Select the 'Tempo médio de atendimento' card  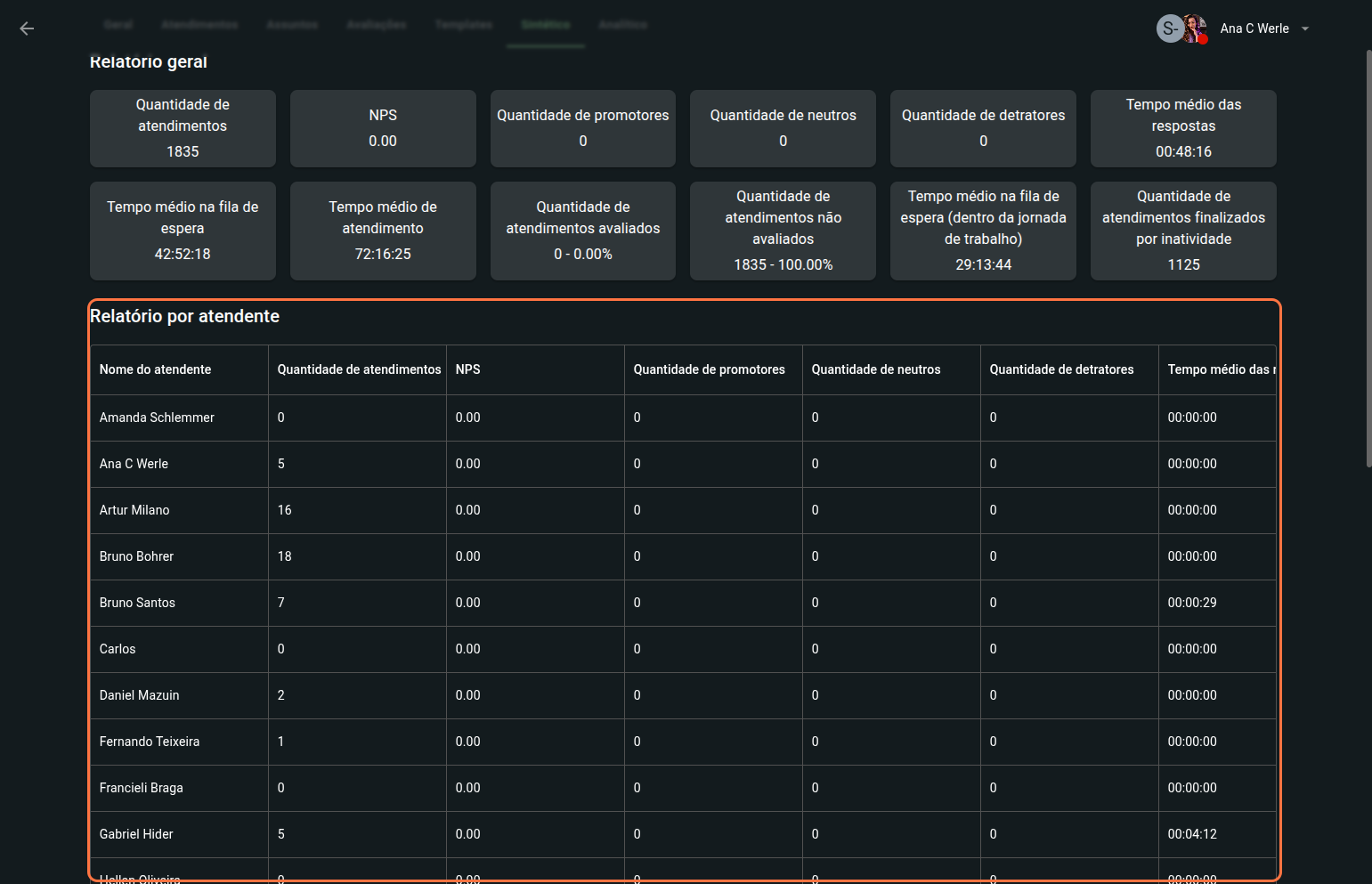[x=383, y=231]
